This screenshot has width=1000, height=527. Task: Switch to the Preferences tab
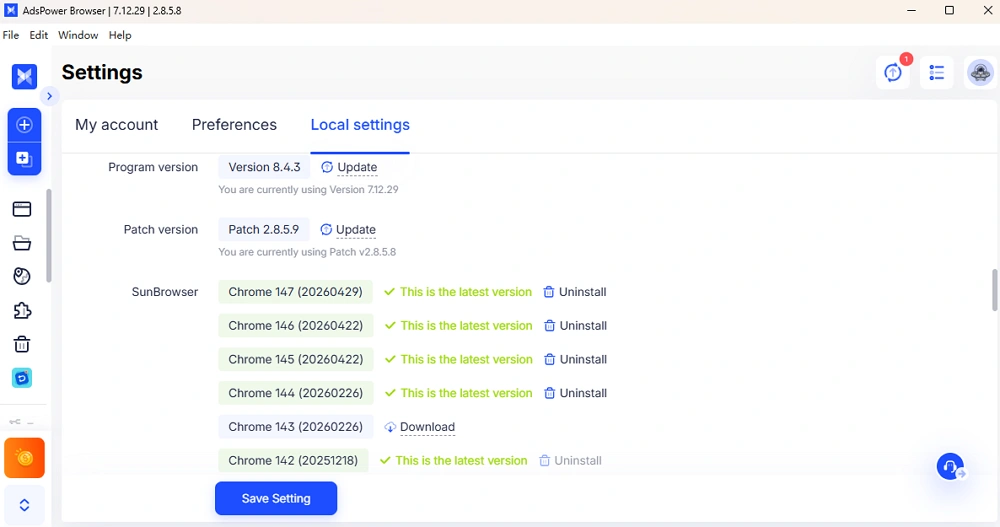pos(234,125)
